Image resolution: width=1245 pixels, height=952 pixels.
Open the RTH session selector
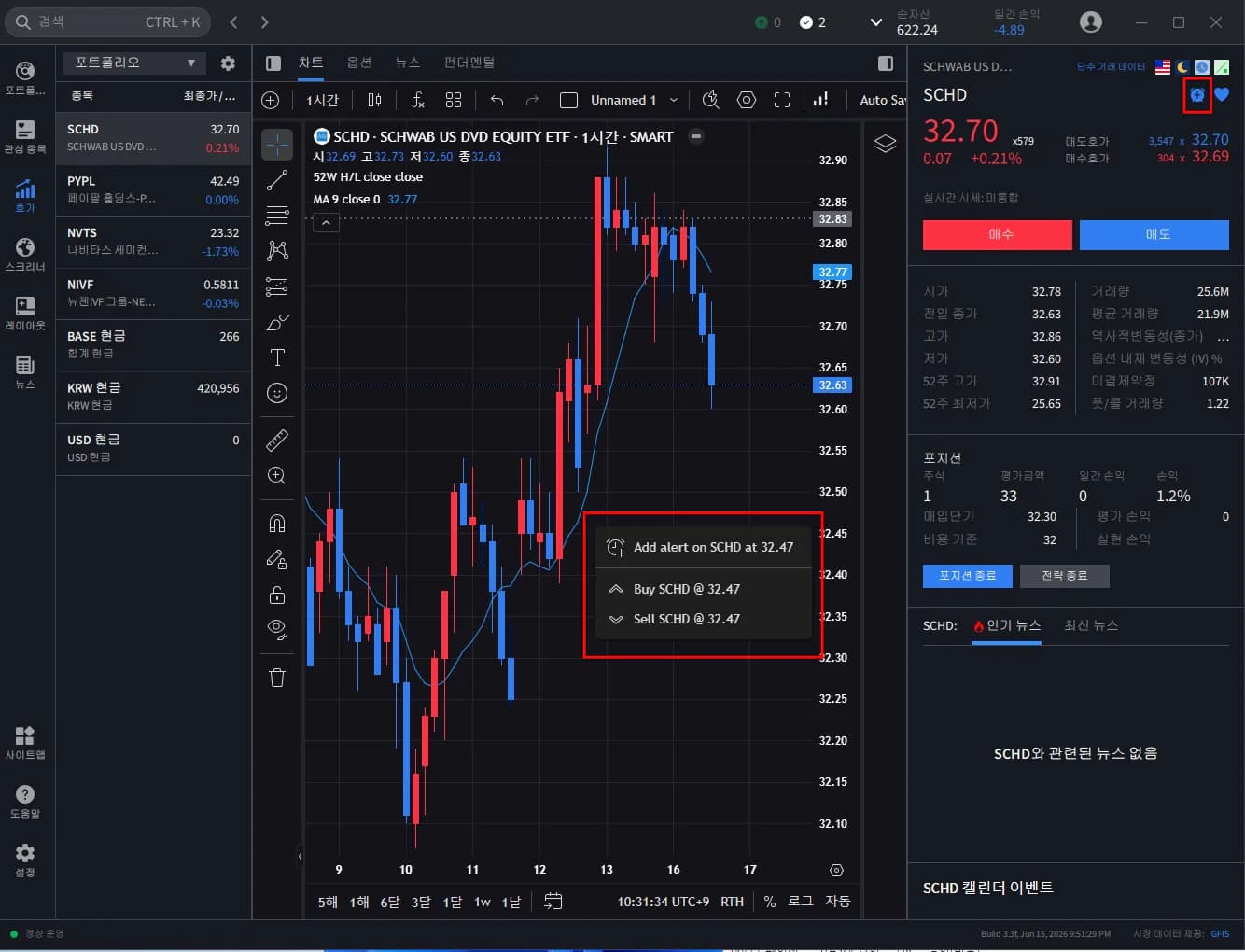[x=733, y=902]
